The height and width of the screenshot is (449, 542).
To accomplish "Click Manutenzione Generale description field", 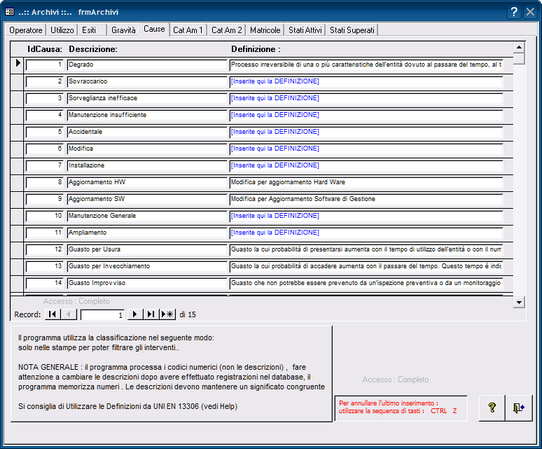I will click(147, 216).
